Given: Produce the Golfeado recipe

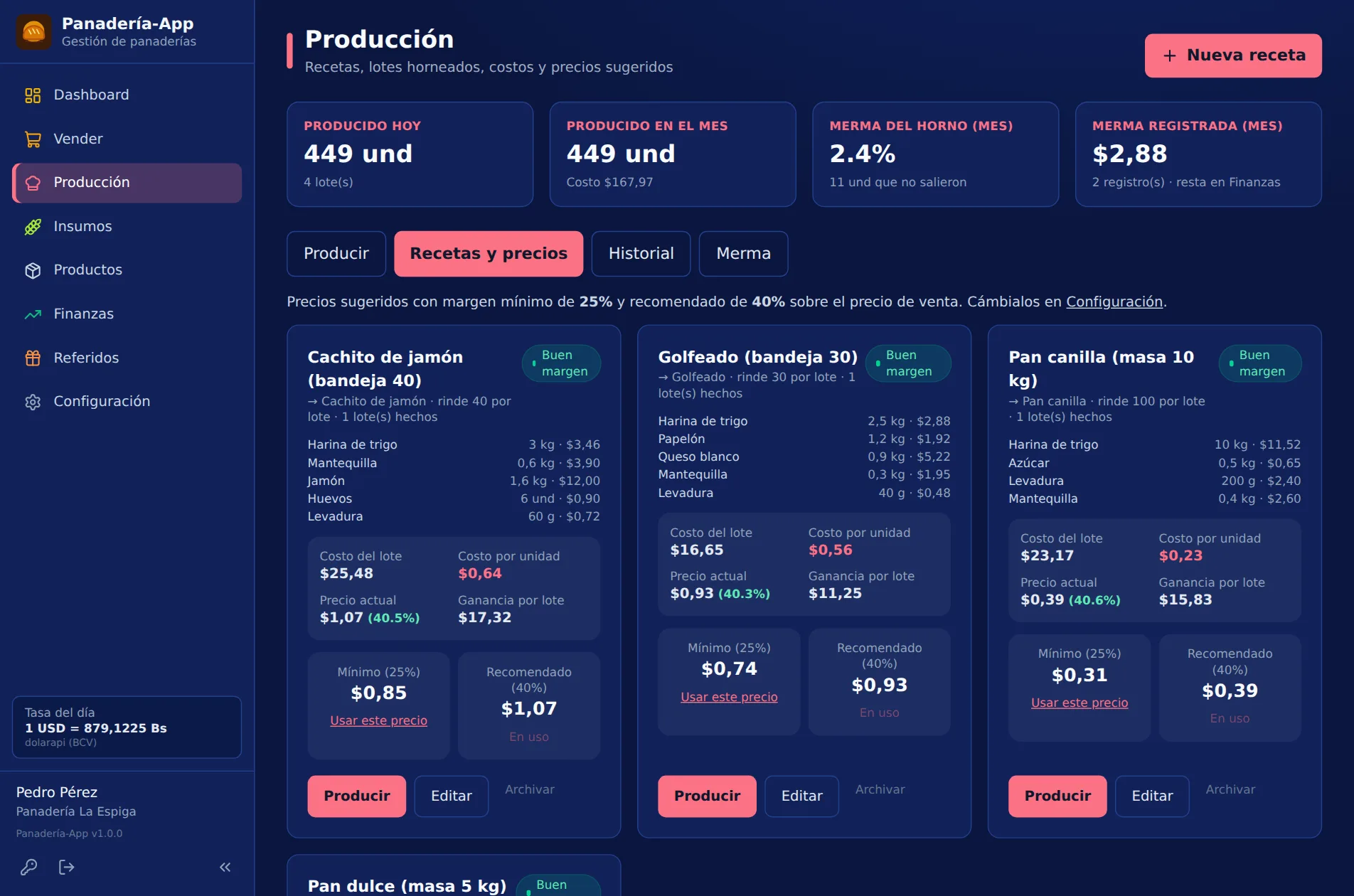Looking at the screenshot, I should tap(708, 796).
